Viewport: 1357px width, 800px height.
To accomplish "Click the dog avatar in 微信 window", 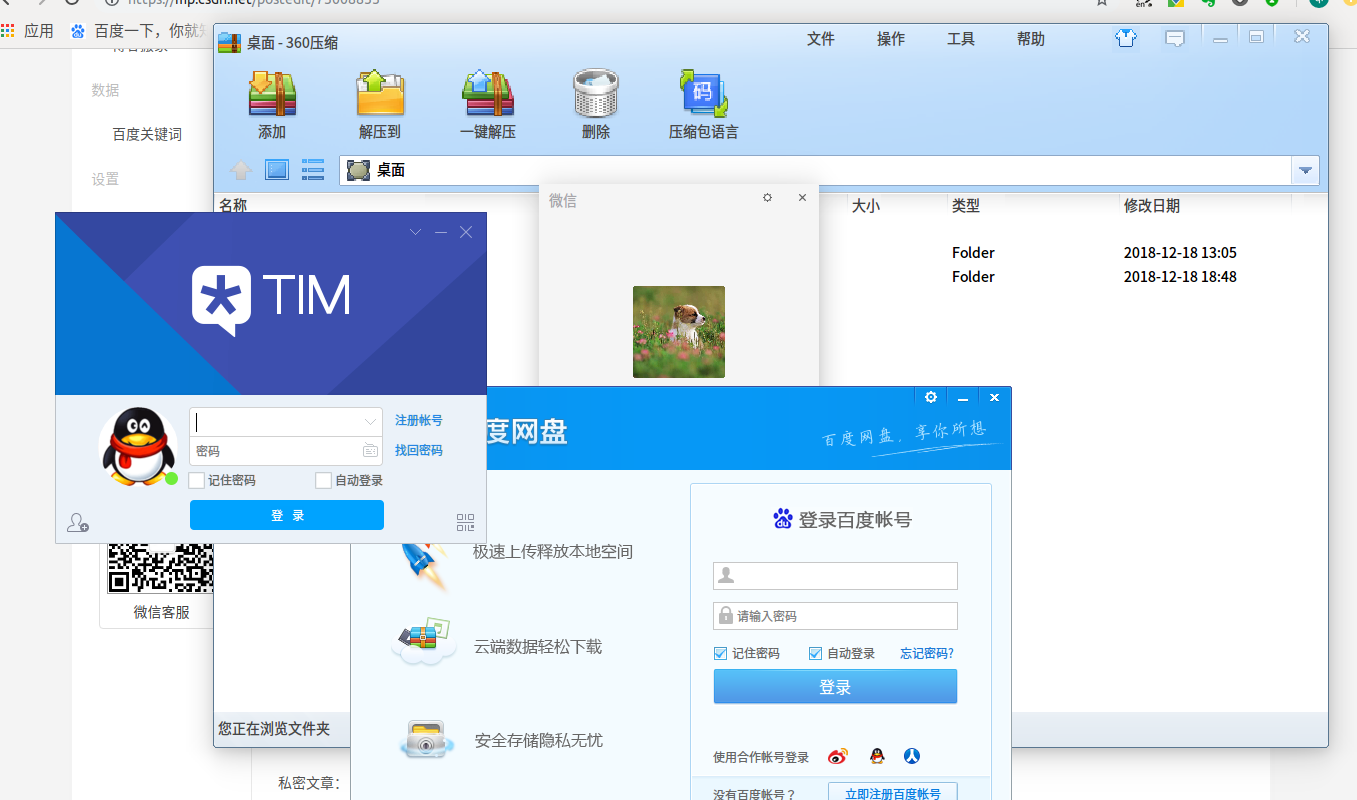I will pos(679,332).
